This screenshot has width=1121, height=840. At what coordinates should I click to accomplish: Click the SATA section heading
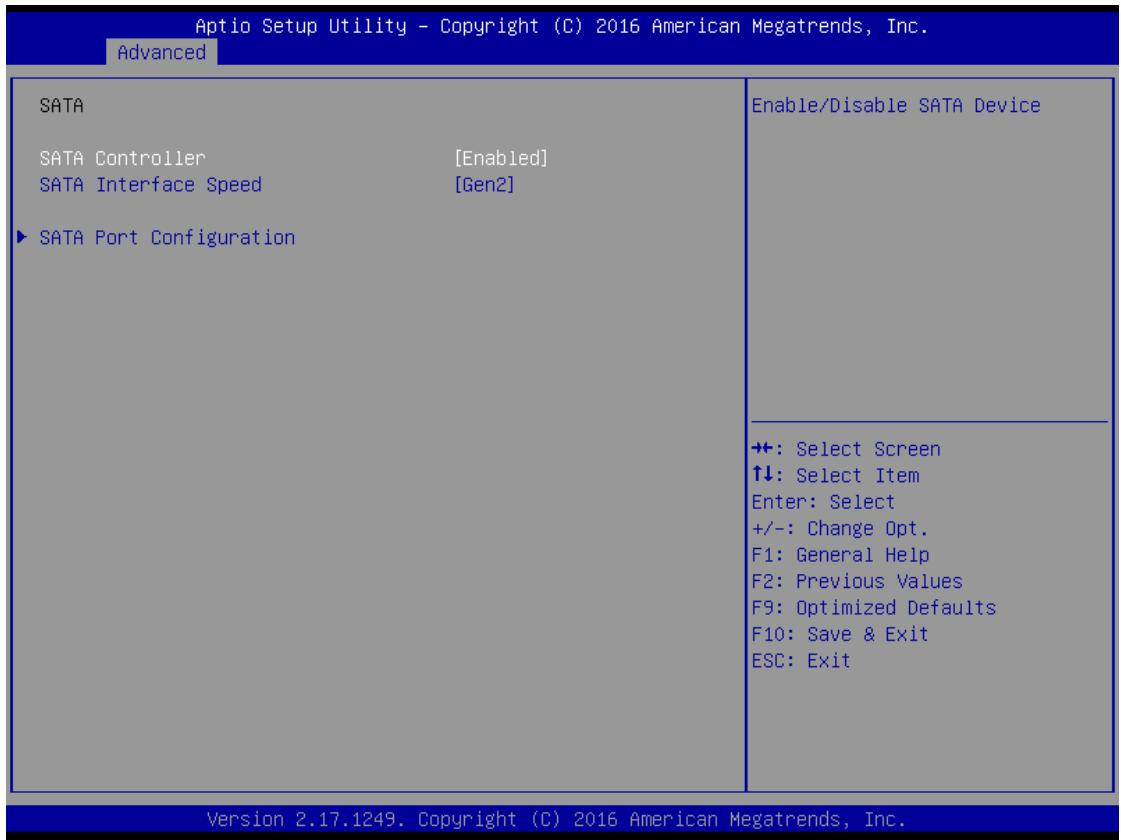(61, 106)
